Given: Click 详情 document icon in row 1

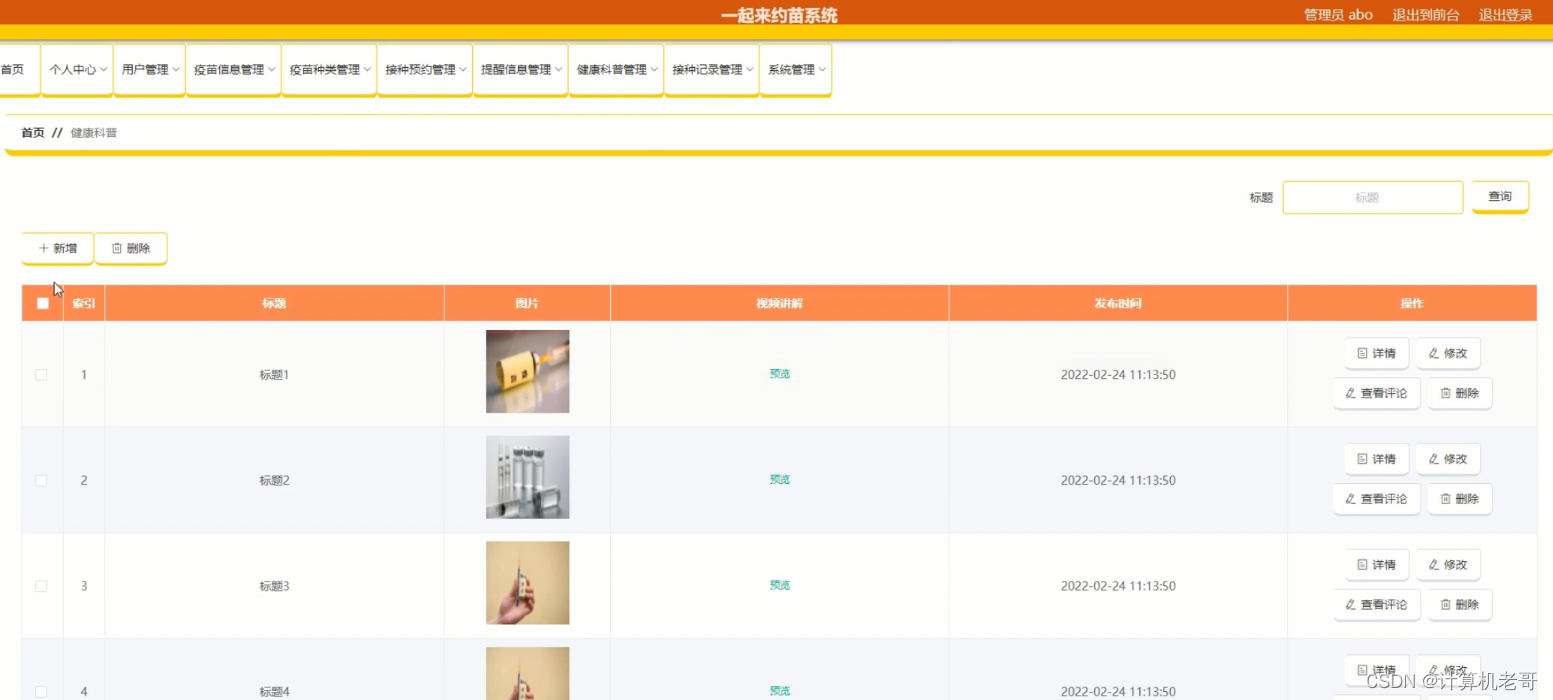Looking at the screenshot, I should (x=1362, y=353).
